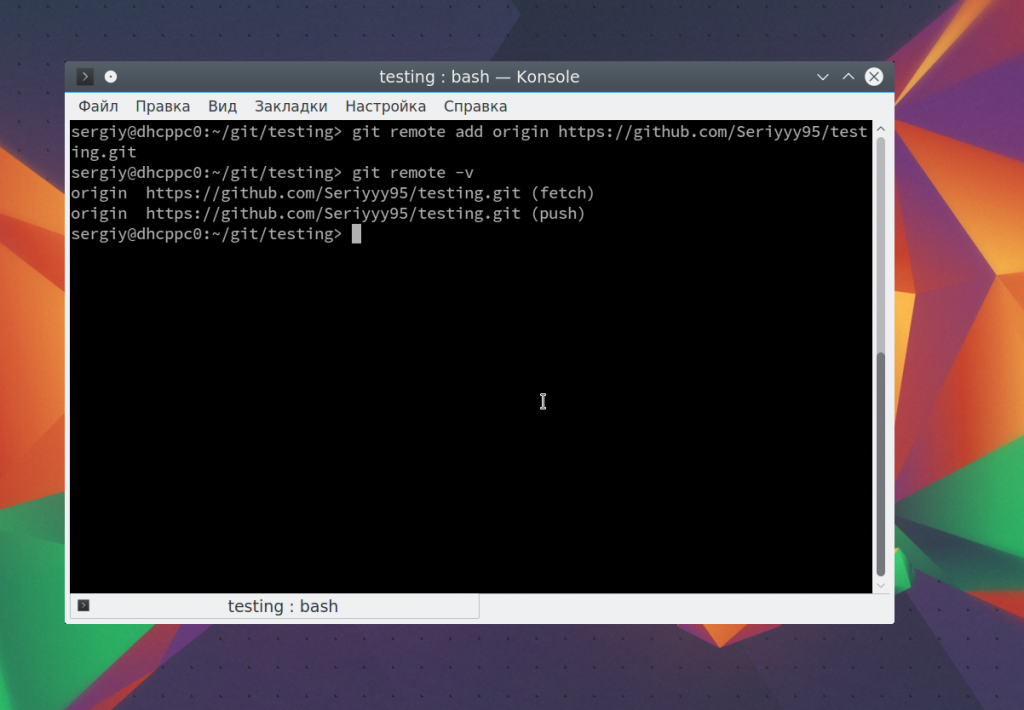The width and height of the screenshot is (1024, 710).
Task: Open the Файл menu
Action: coord(98,106)
